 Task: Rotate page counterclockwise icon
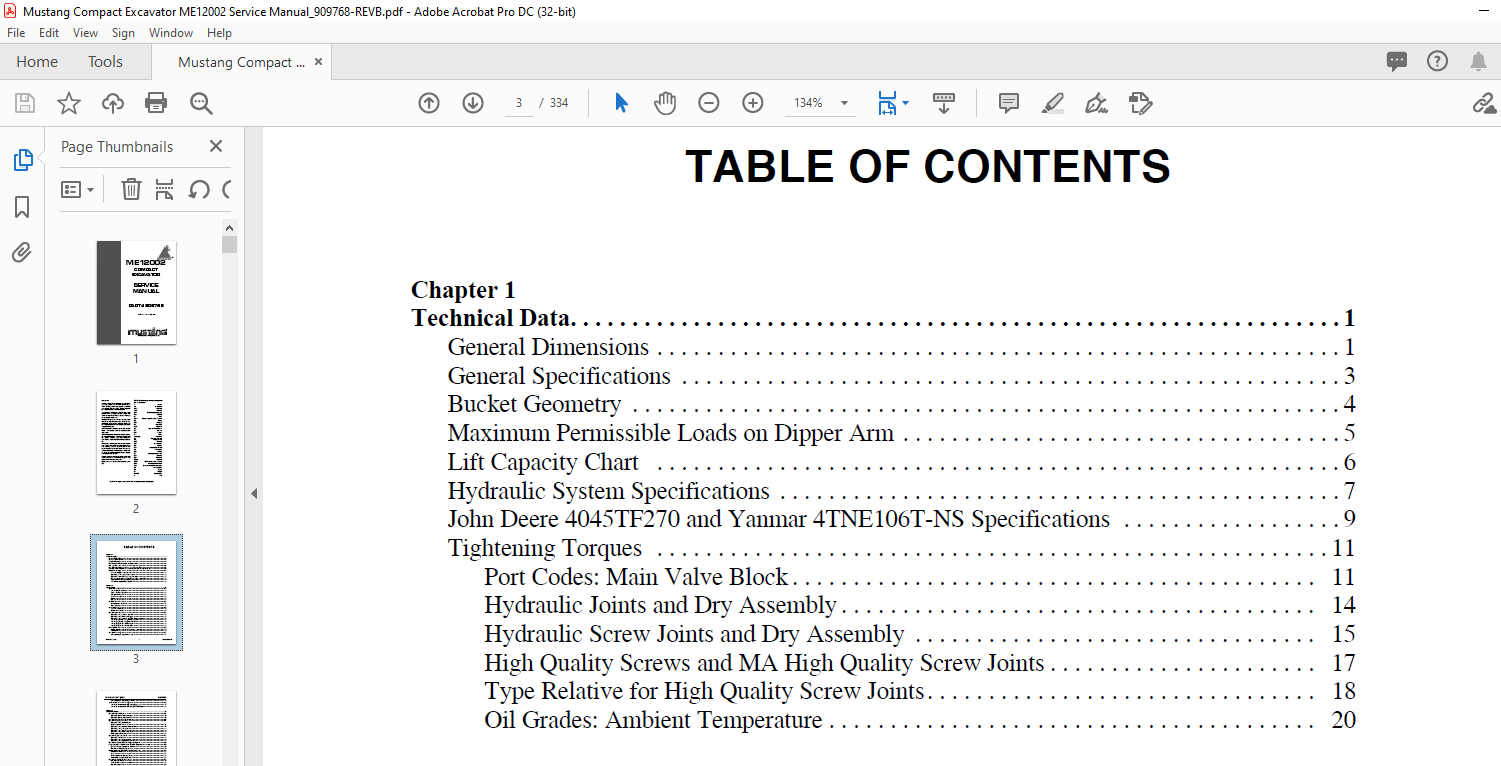pos(198,189)
